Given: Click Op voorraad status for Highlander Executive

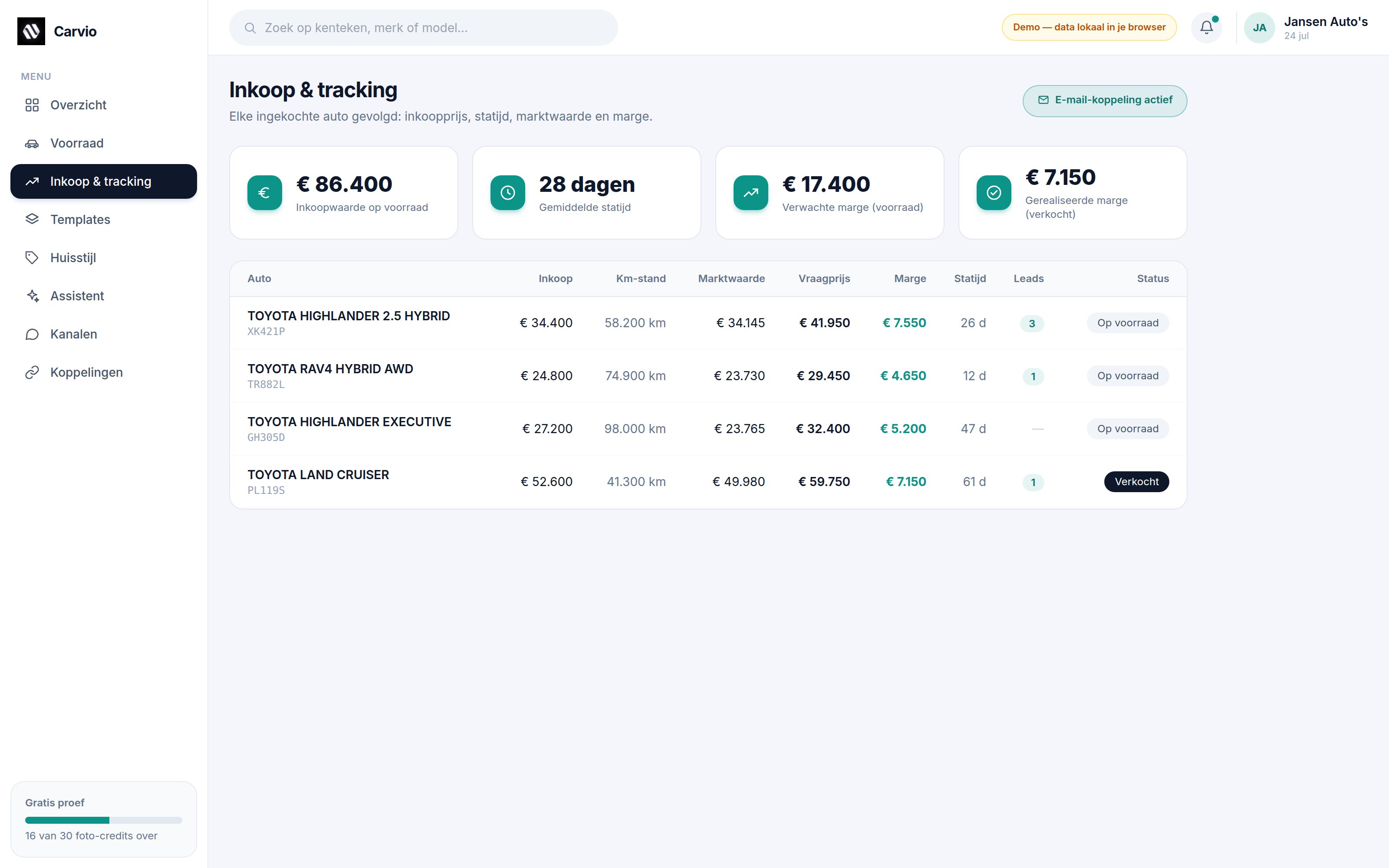Looking at the screenshot, I should point(1128,429).
